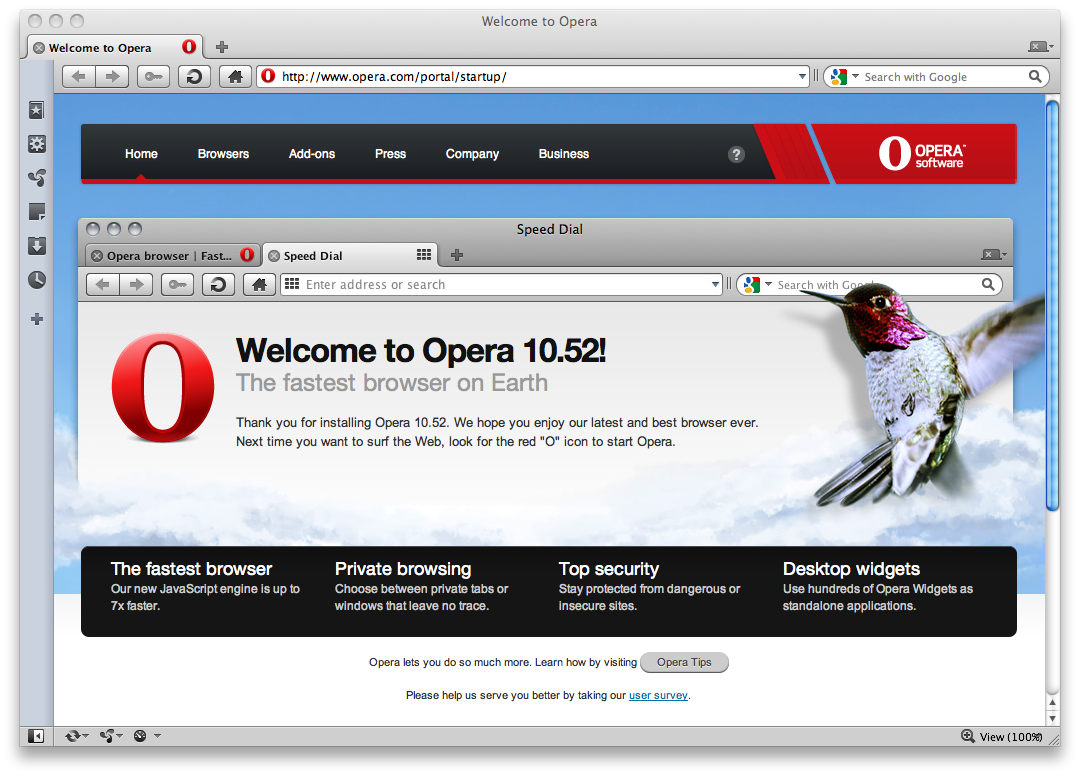Click the Opera Link sync icon in status bar
Image resolution: width=1080 pixels, height=776 pixels.
[x=73, y=735]
